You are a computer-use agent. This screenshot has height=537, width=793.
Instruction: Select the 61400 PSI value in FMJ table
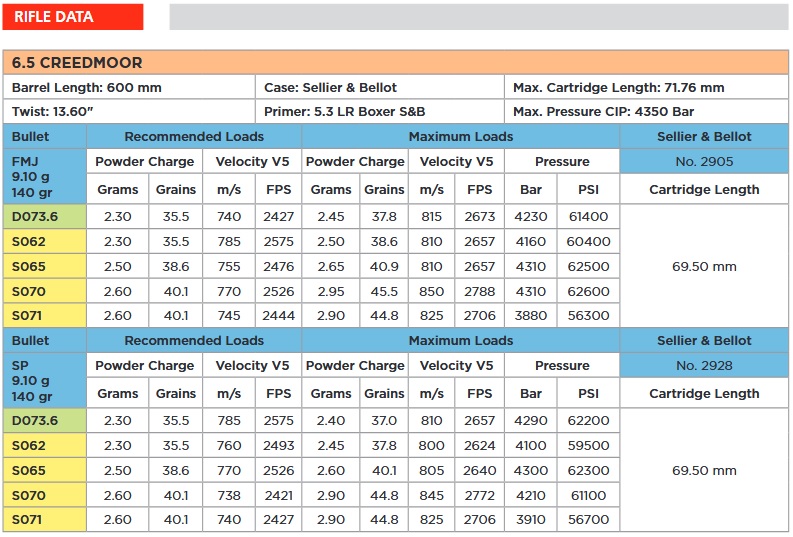coord(587,216)
